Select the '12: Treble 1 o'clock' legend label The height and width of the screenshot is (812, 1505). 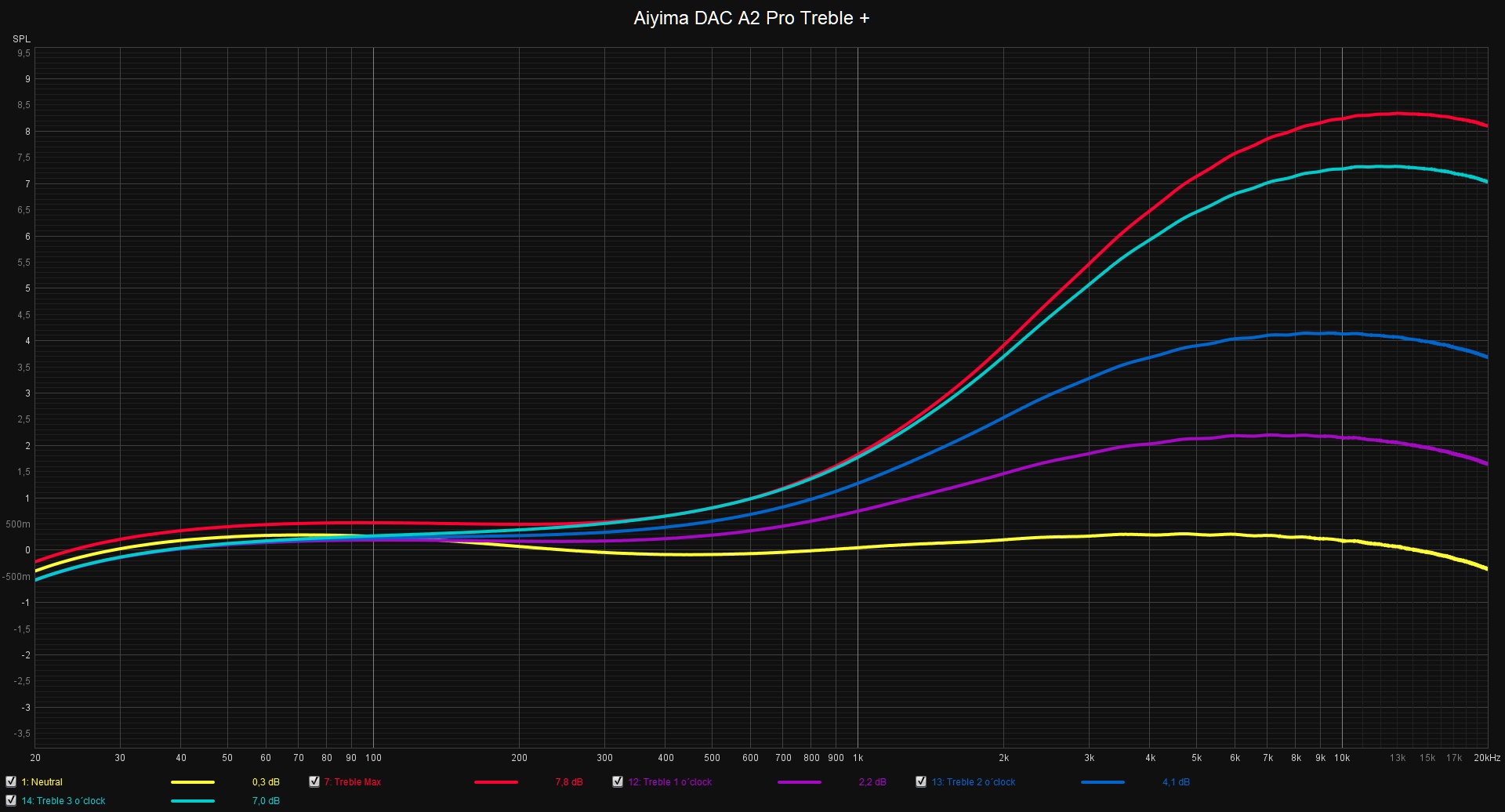tap(669, 782)
